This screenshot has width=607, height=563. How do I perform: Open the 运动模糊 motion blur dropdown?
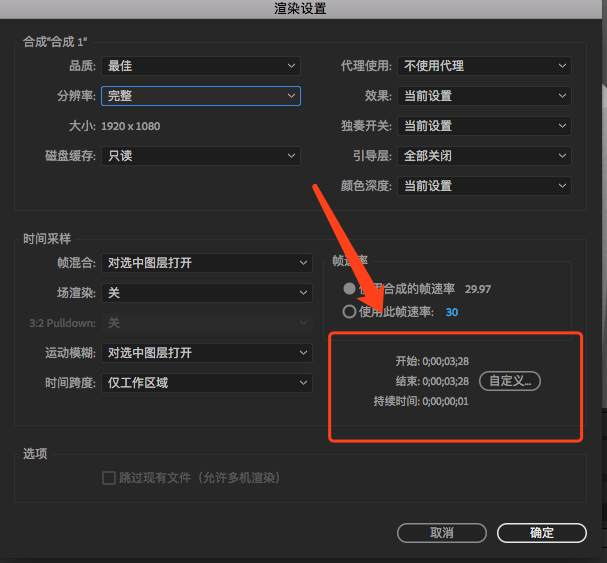pos(207,353)
